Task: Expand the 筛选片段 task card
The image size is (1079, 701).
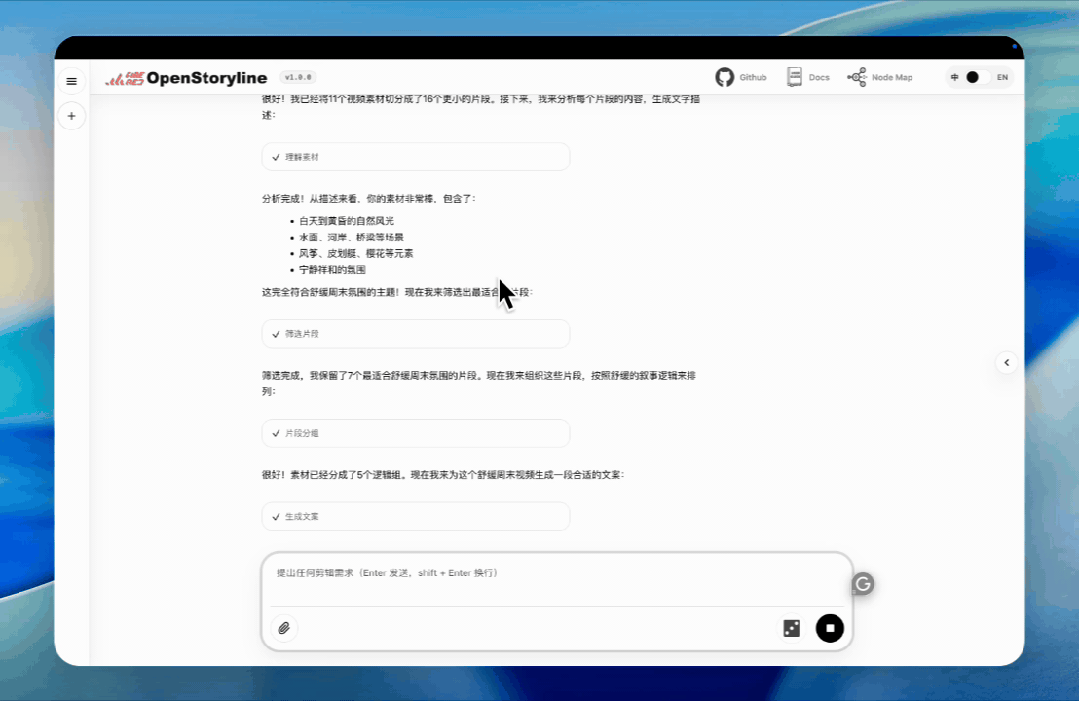Action: (415, 333)
